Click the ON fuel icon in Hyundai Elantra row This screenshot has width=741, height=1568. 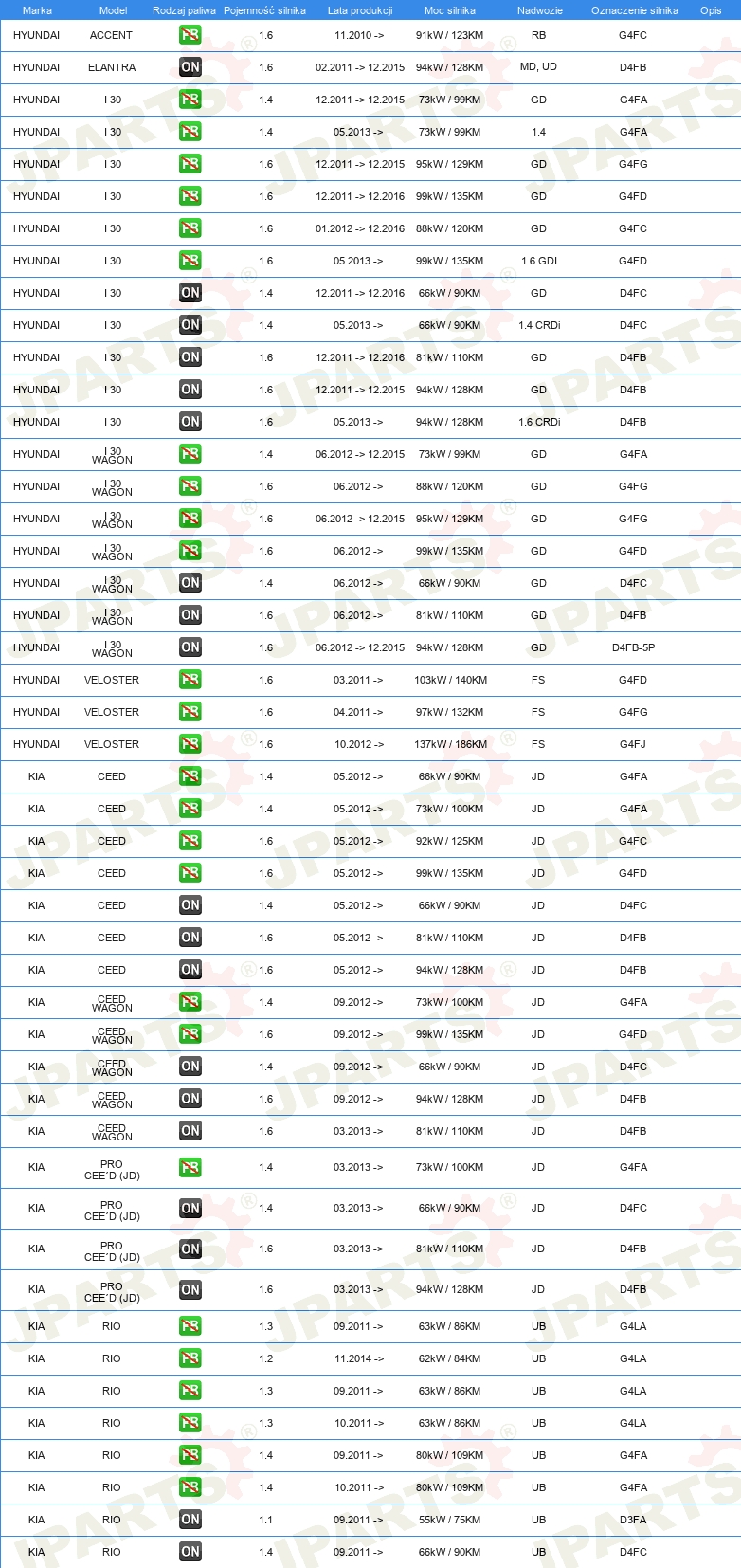point(190,67)
